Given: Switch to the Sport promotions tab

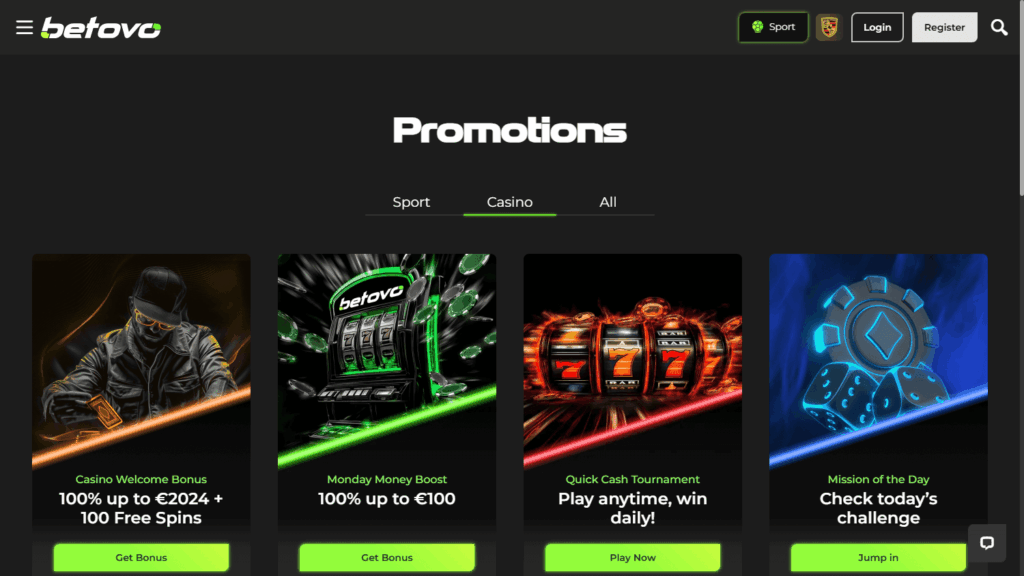Looking at the screenshot, I should (x=411, y=202).
